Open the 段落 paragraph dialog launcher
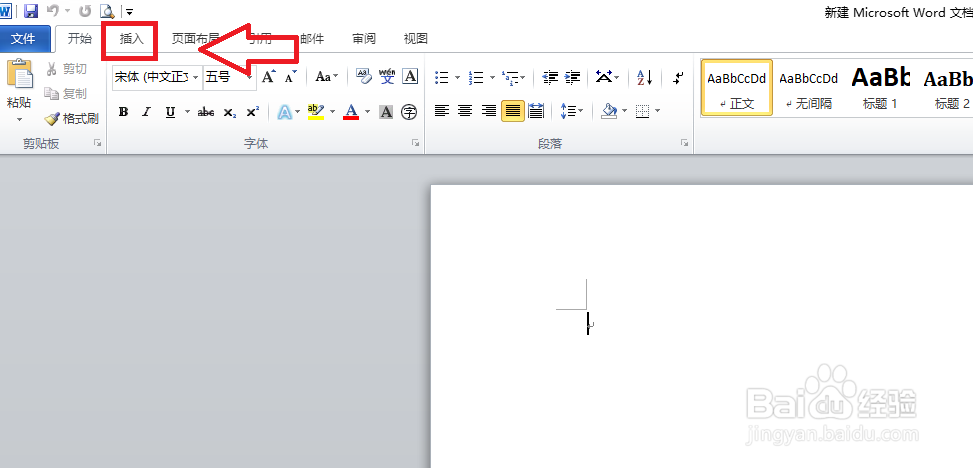This screenshot has height=468, width=973. (684, 143)
